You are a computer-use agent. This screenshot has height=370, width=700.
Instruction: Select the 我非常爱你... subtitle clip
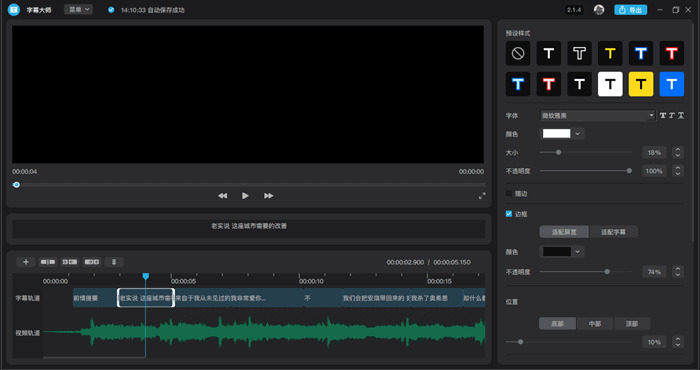click(x=267, y=298)
